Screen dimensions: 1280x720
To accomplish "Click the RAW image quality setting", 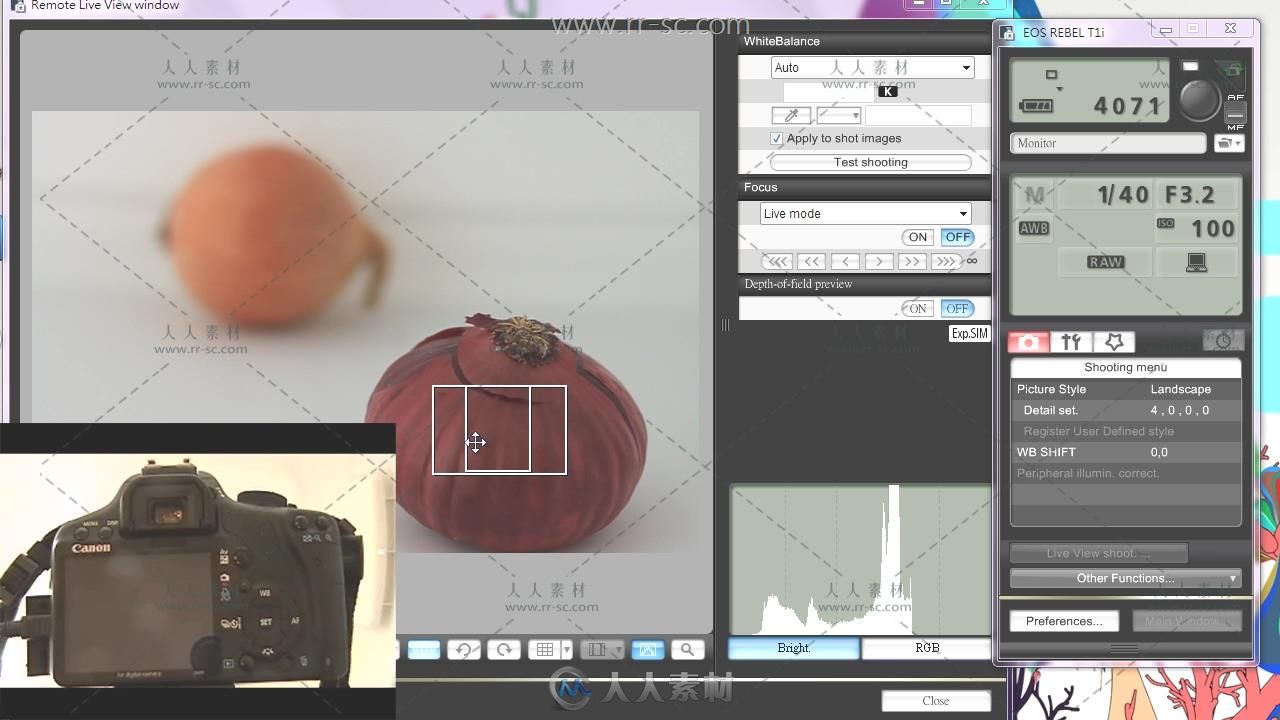I will [1105, 262].
